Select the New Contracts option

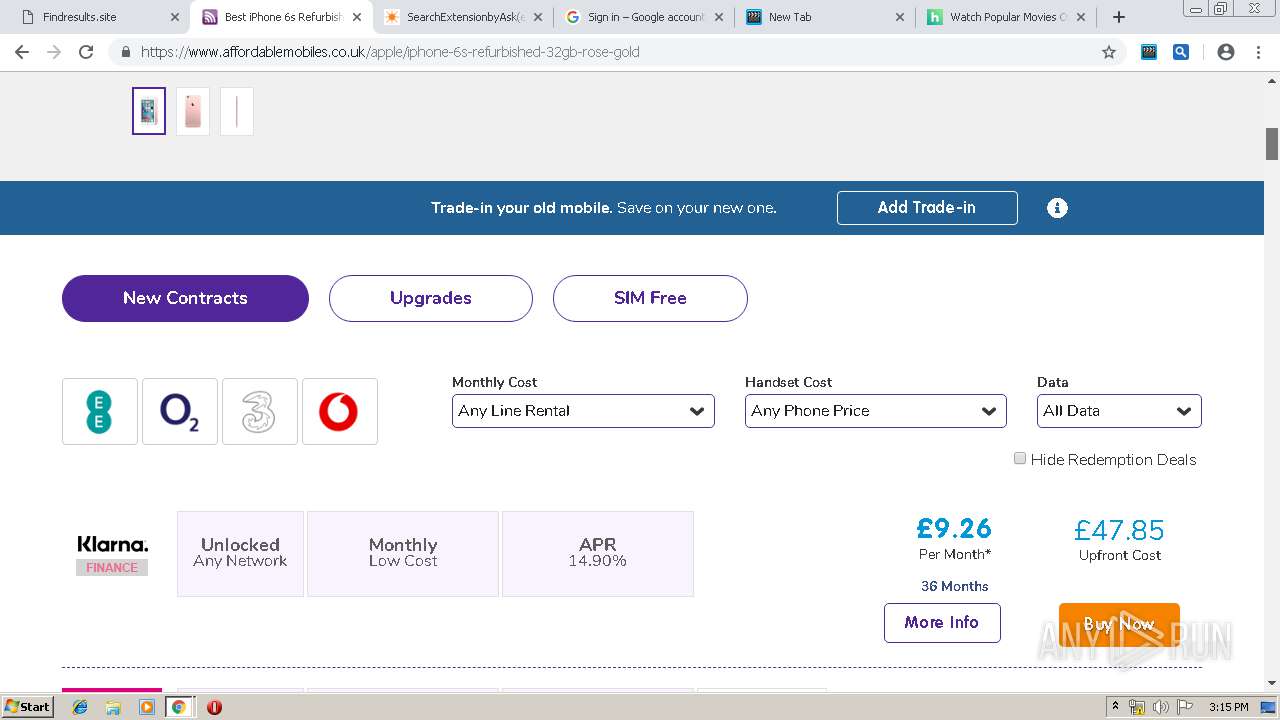click(185, 298)
